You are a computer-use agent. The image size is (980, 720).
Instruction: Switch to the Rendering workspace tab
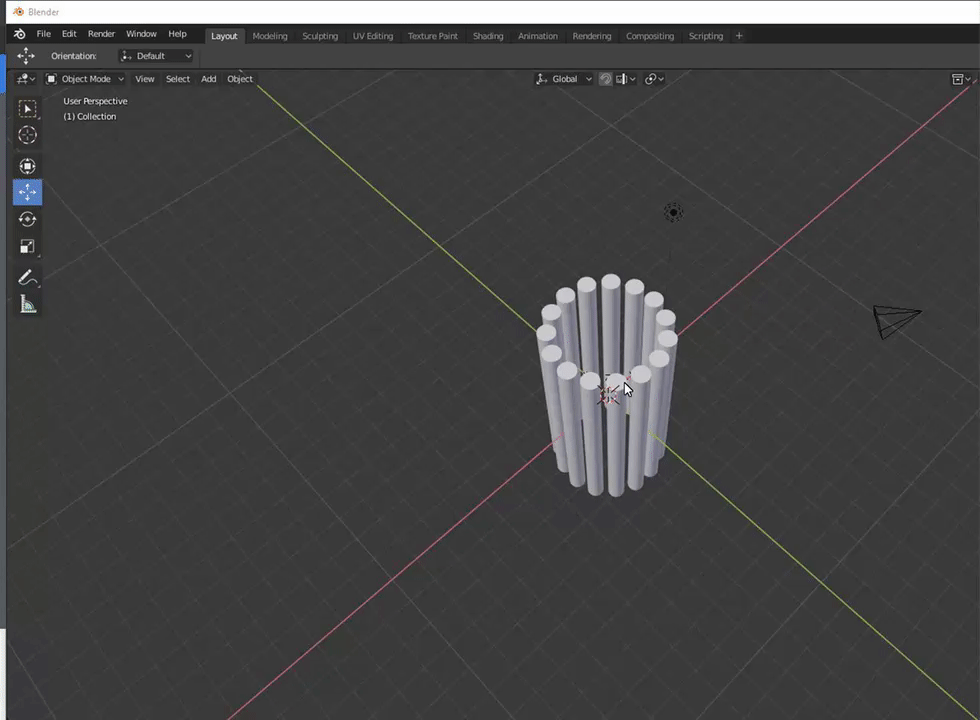click(x=592, y=36)
